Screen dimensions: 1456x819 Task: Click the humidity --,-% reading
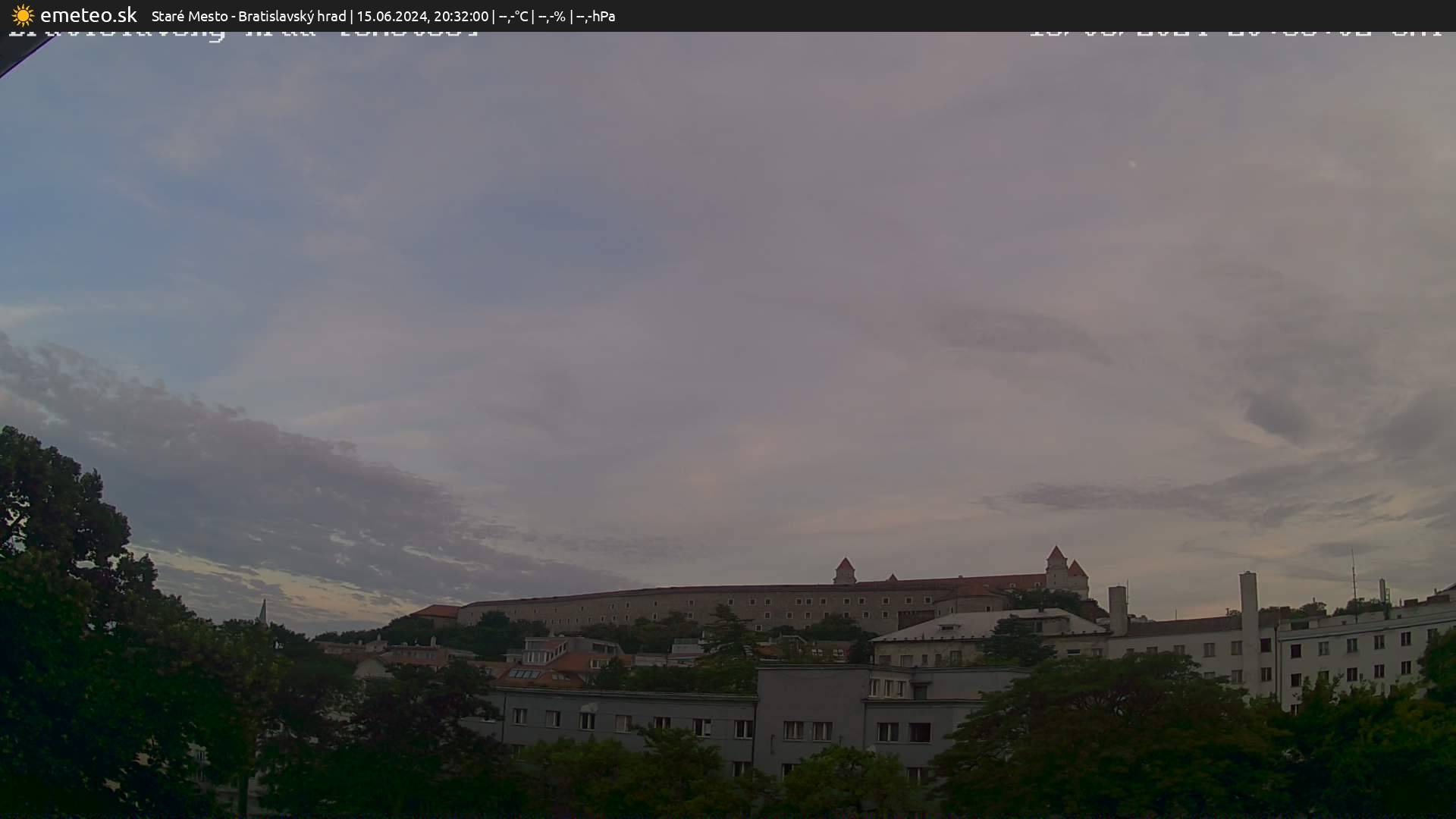pyautogui.click(x=552, y=16)
